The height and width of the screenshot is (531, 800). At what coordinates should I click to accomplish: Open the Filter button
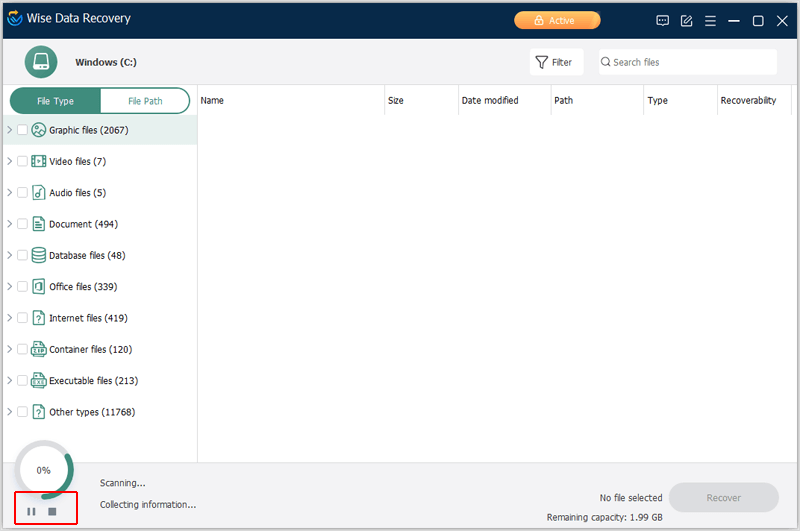pyautogui.click(x=556, y=62)
